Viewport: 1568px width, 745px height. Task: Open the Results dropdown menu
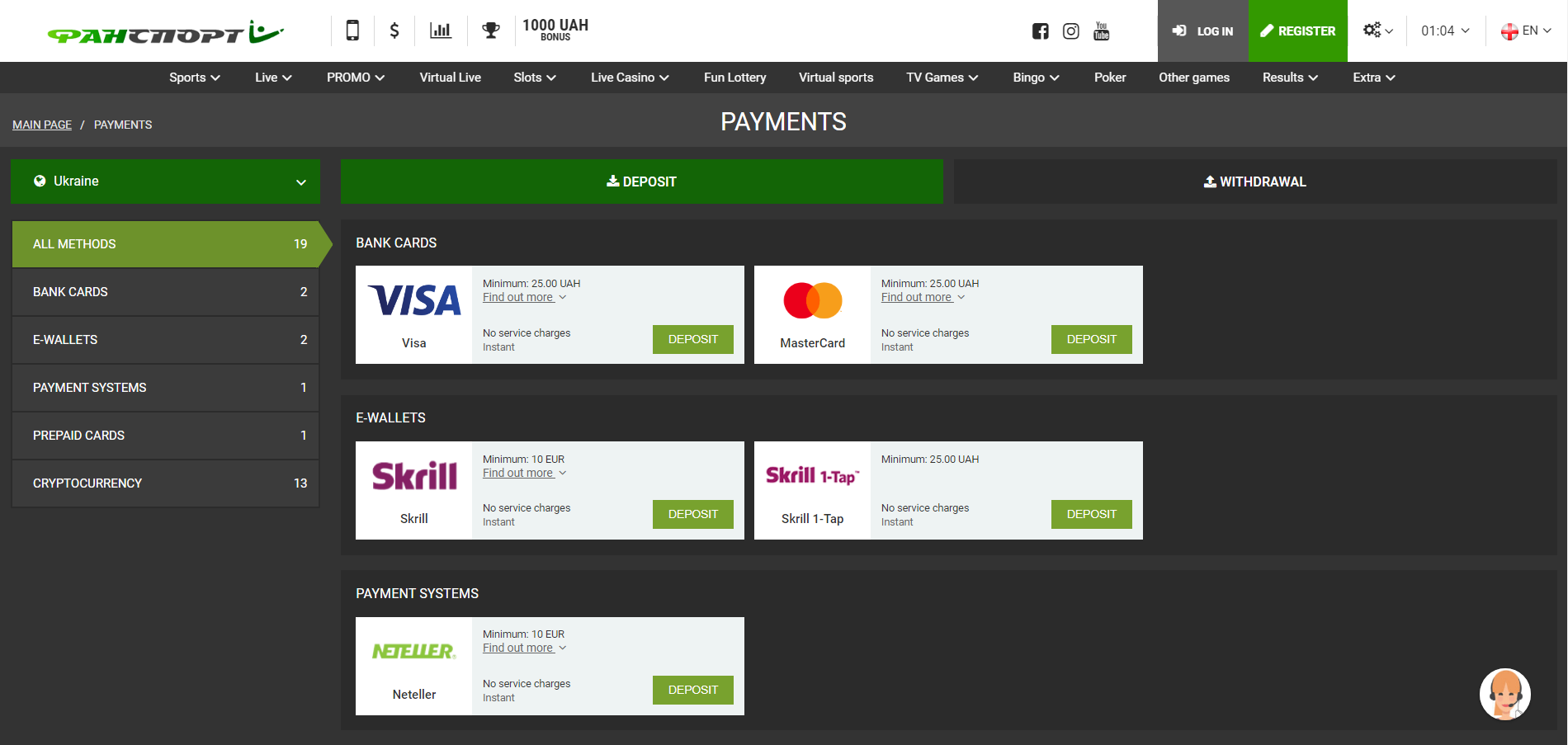pyautogui.click(x=1291, y=78)
